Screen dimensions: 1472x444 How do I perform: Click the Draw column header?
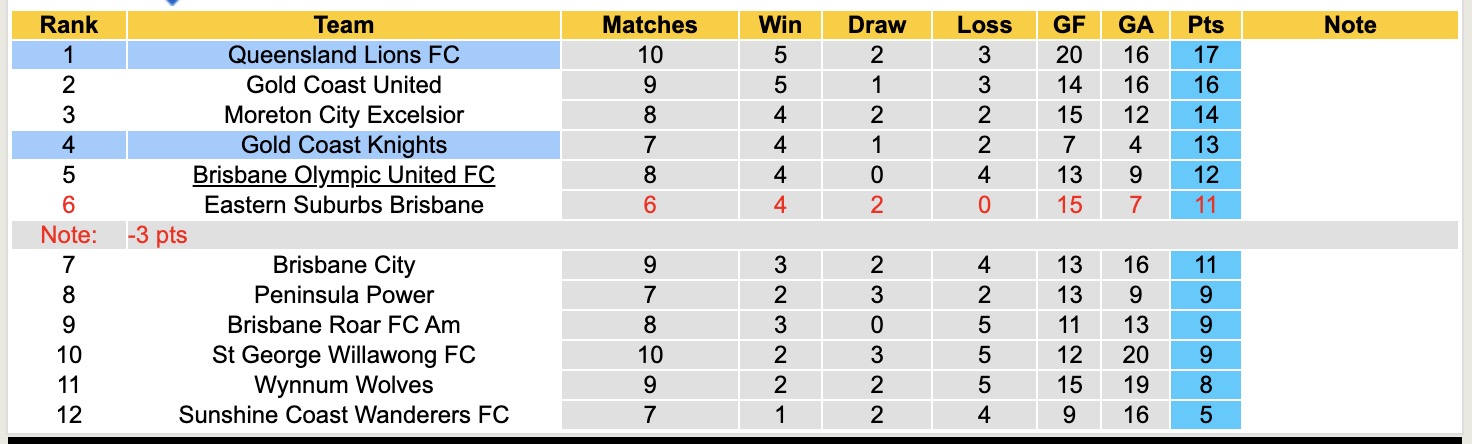point(875,25)
